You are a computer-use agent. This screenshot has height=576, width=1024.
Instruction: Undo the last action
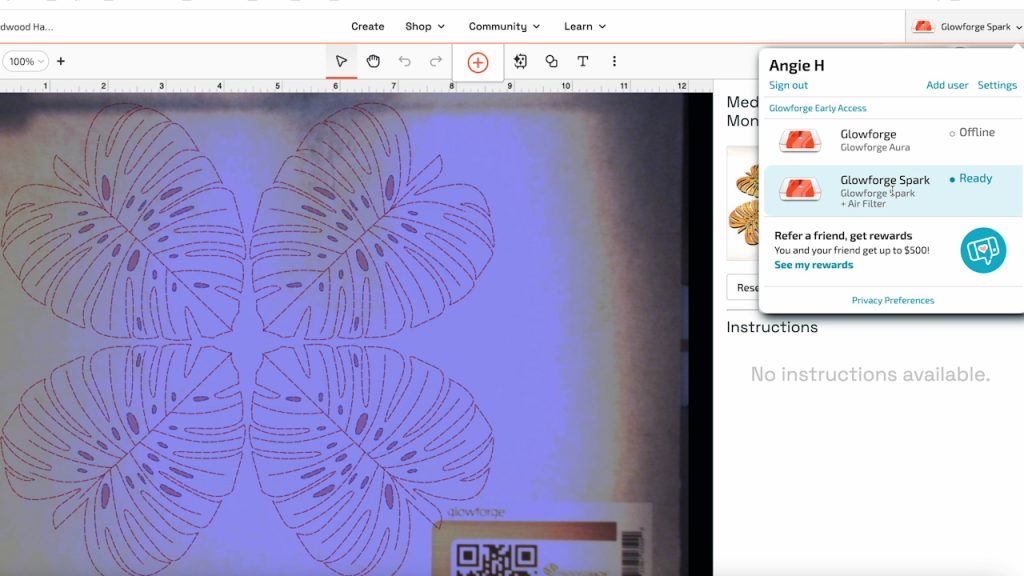tap(406, 61)
